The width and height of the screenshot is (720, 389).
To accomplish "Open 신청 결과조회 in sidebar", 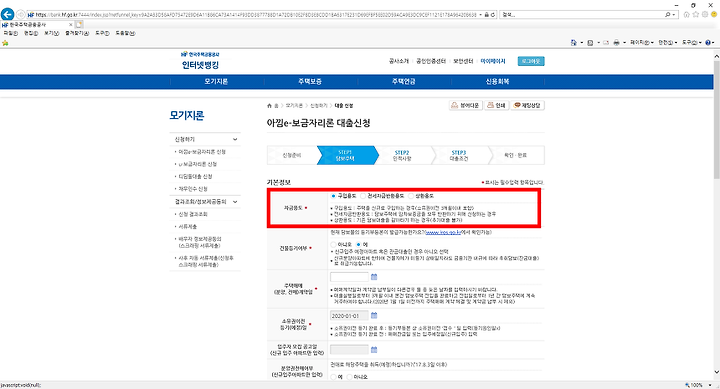I will tap(193, 214).
